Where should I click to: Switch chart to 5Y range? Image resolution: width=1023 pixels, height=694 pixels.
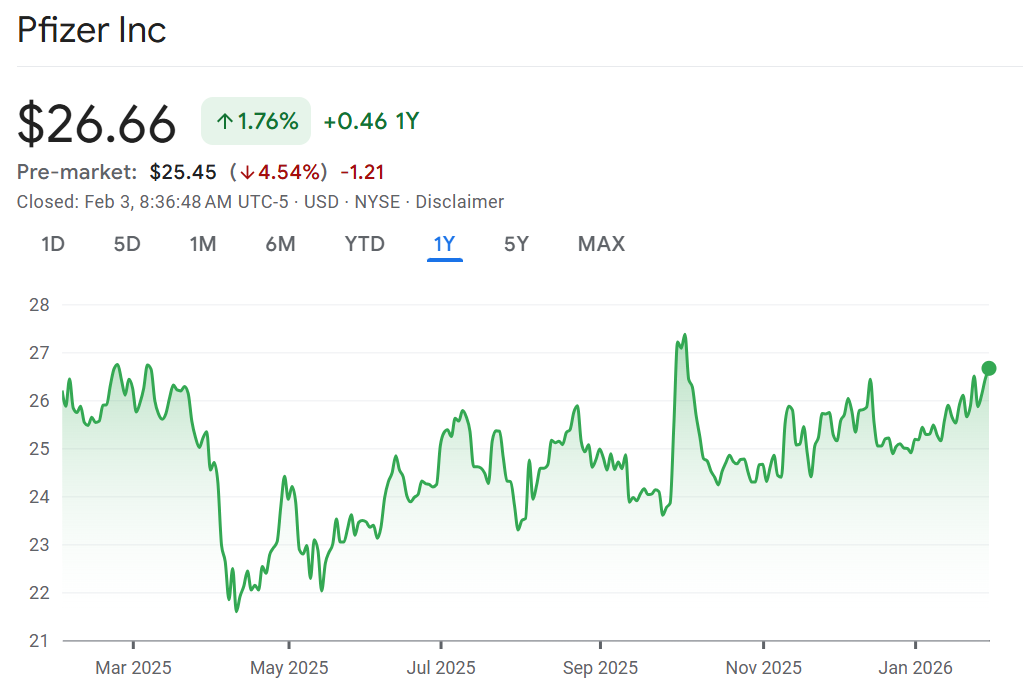pos(516,244)
